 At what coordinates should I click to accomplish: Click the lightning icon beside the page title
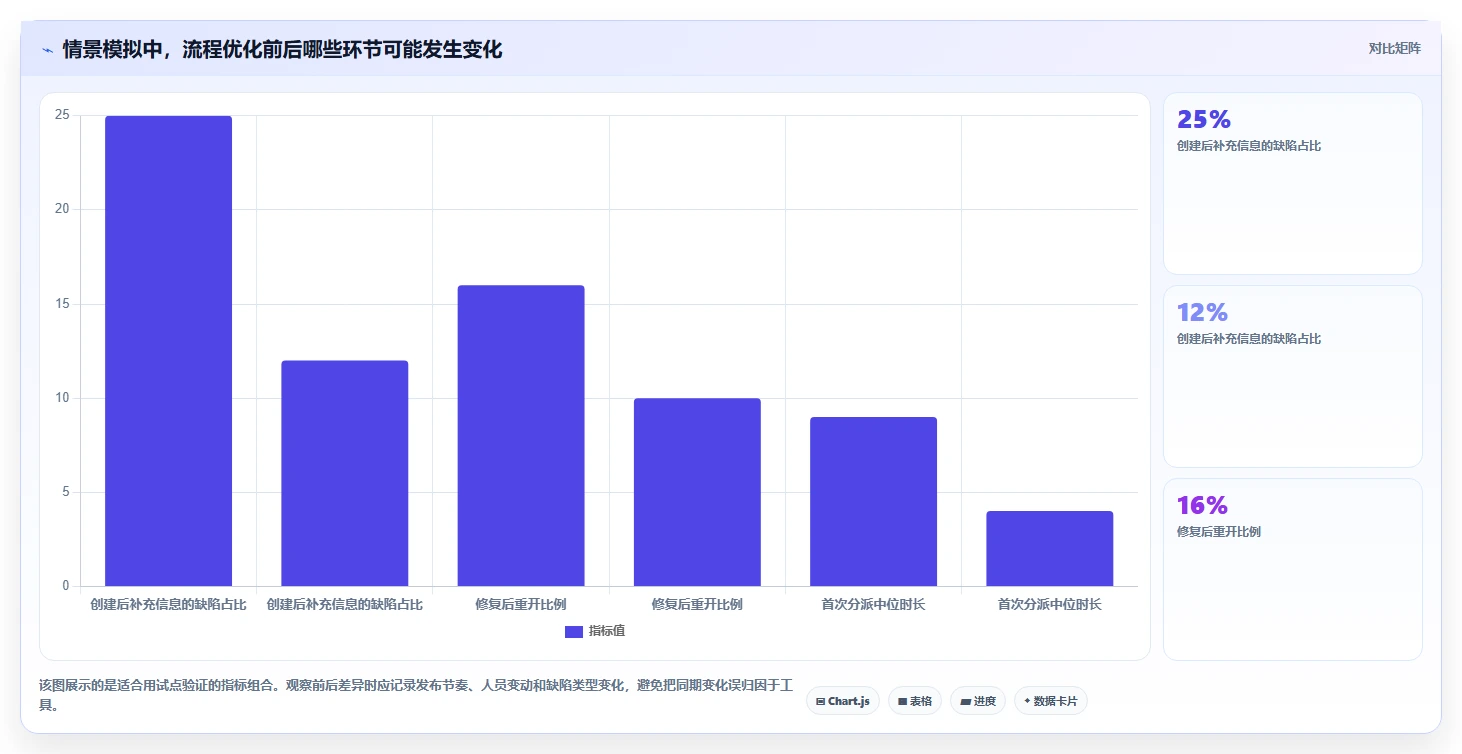47,50
